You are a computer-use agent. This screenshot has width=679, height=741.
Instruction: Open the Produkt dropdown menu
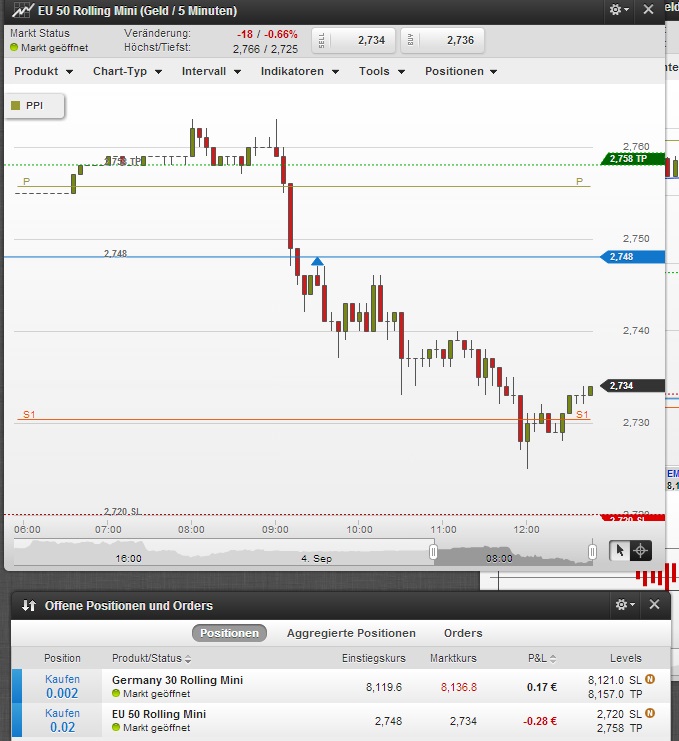tap(43, 72)
